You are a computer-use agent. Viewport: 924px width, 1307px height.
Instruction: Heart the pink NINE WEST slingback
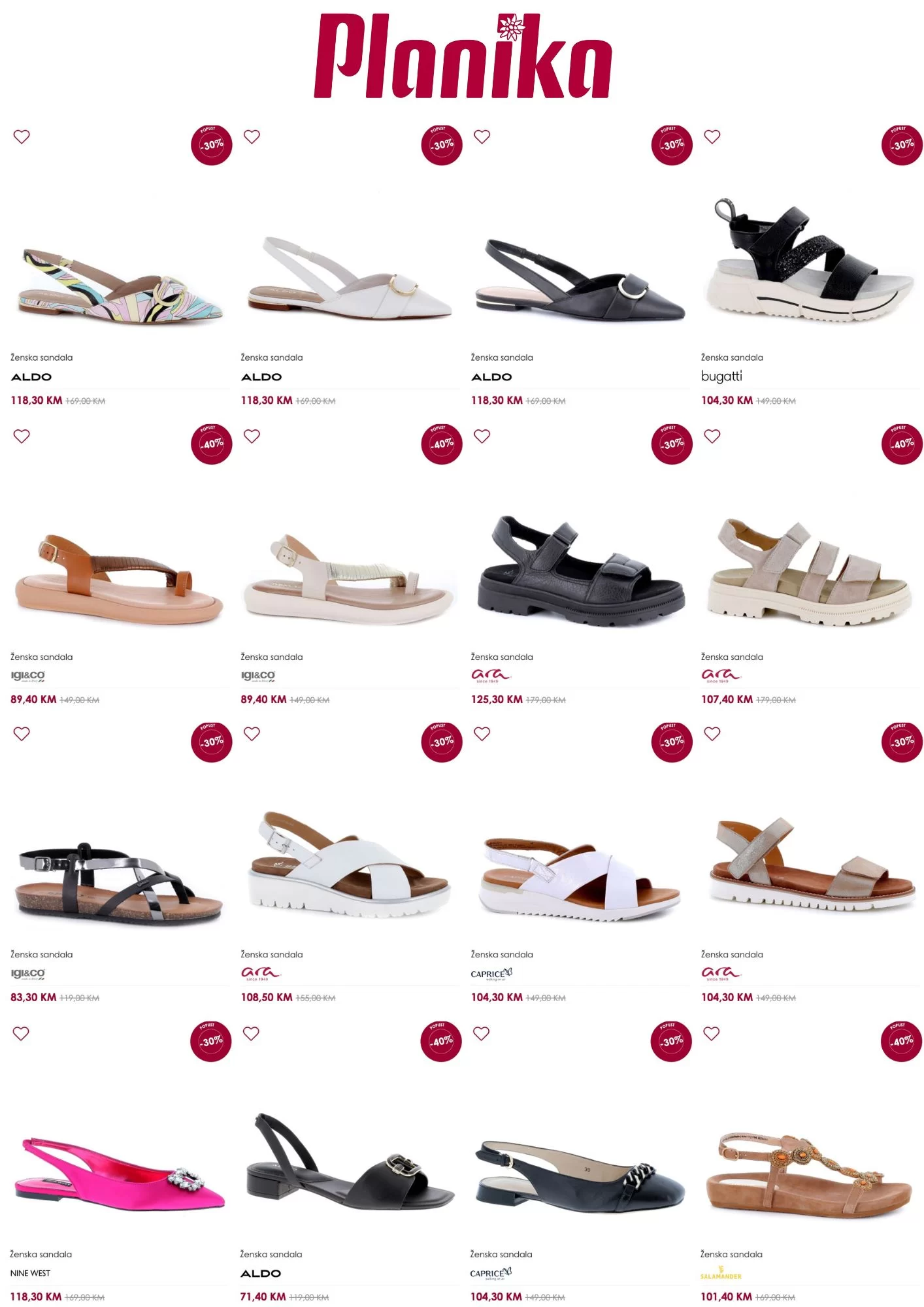pos(21,1033)
